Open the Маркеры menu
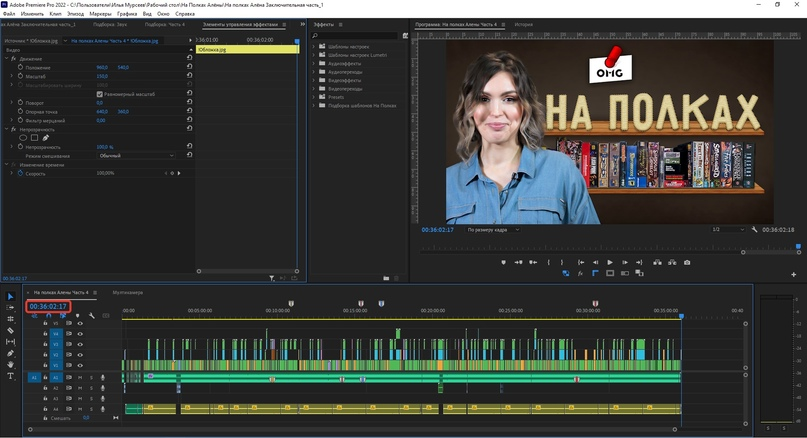 click(100, 15)
